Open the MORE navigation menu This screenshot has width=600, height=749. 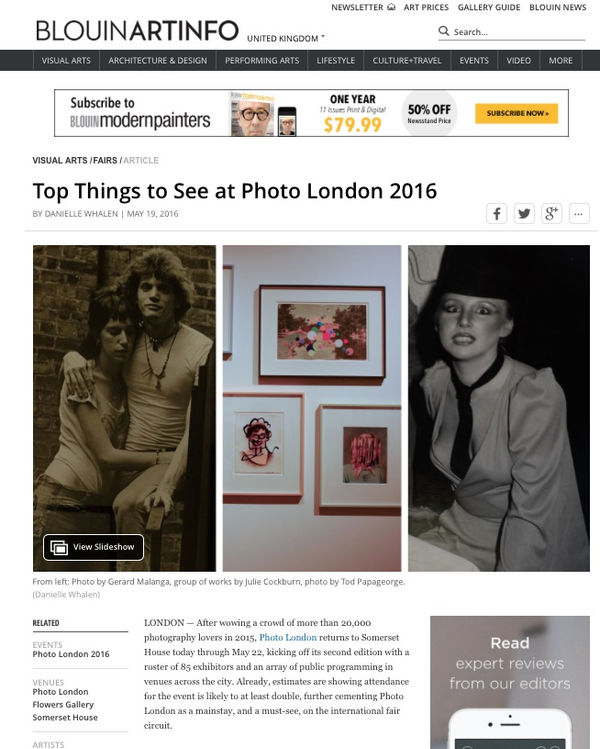click(560, 61)
